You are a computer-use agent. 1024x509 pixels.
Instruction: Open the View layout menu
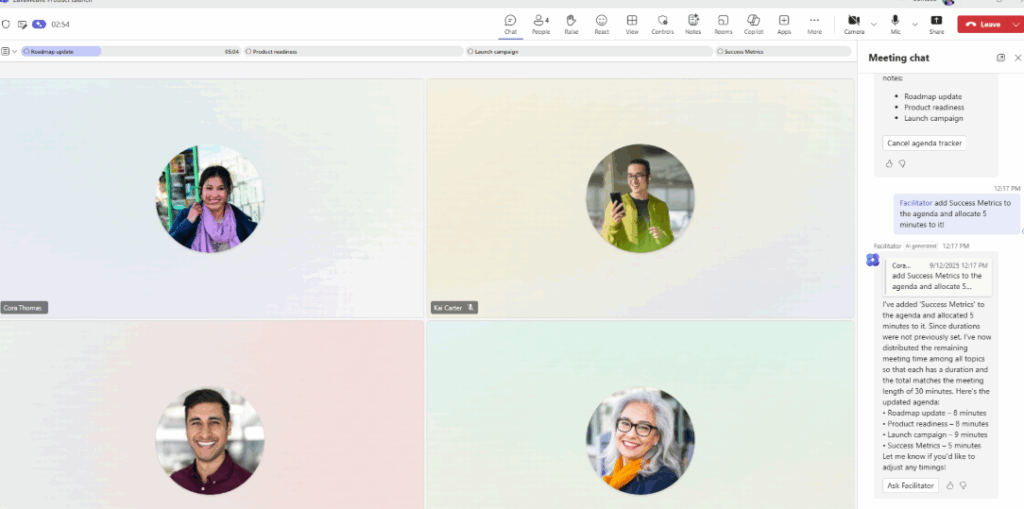(x=631, y=23)
